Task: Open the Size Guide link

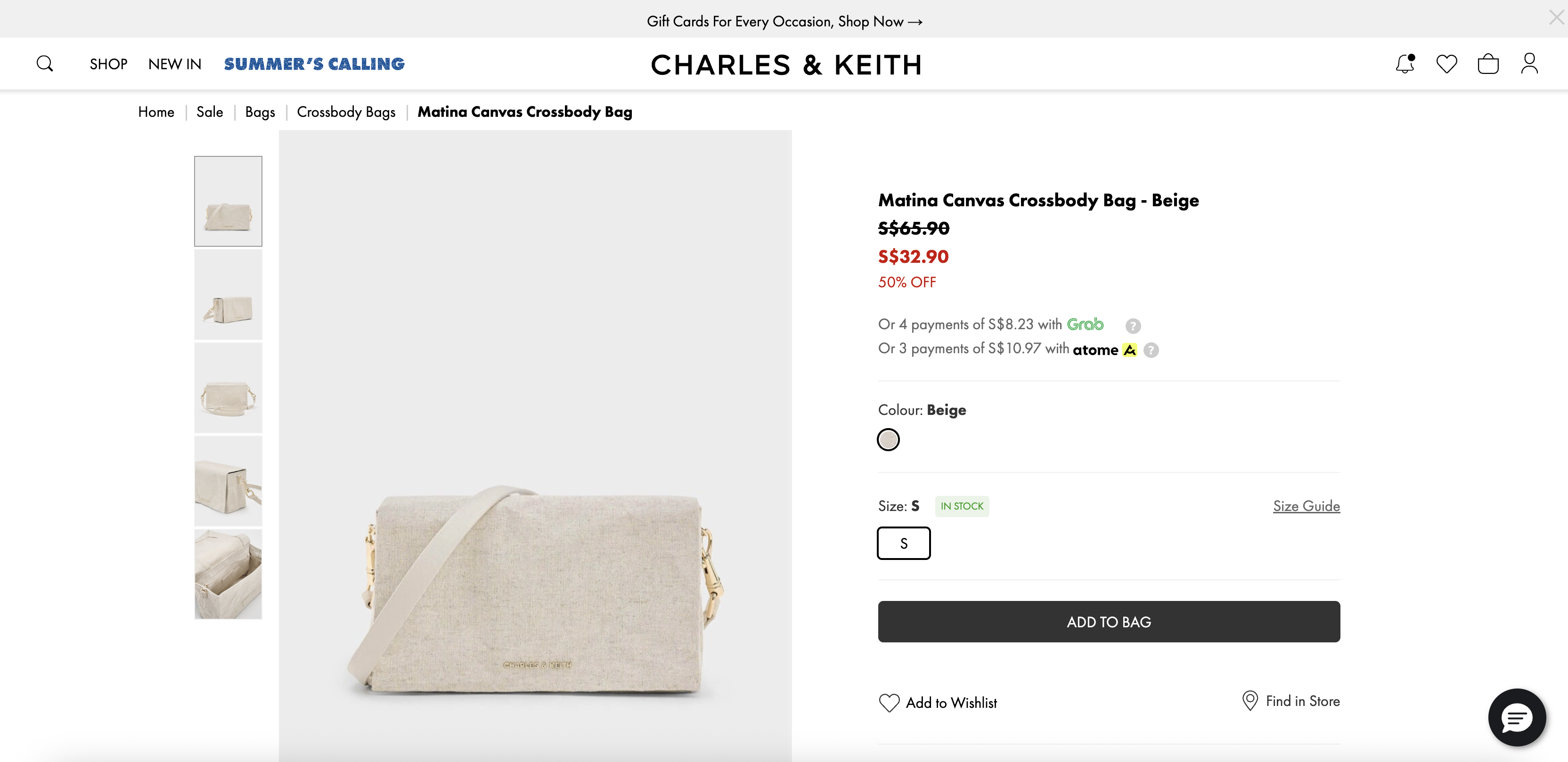Action: 1306,506
